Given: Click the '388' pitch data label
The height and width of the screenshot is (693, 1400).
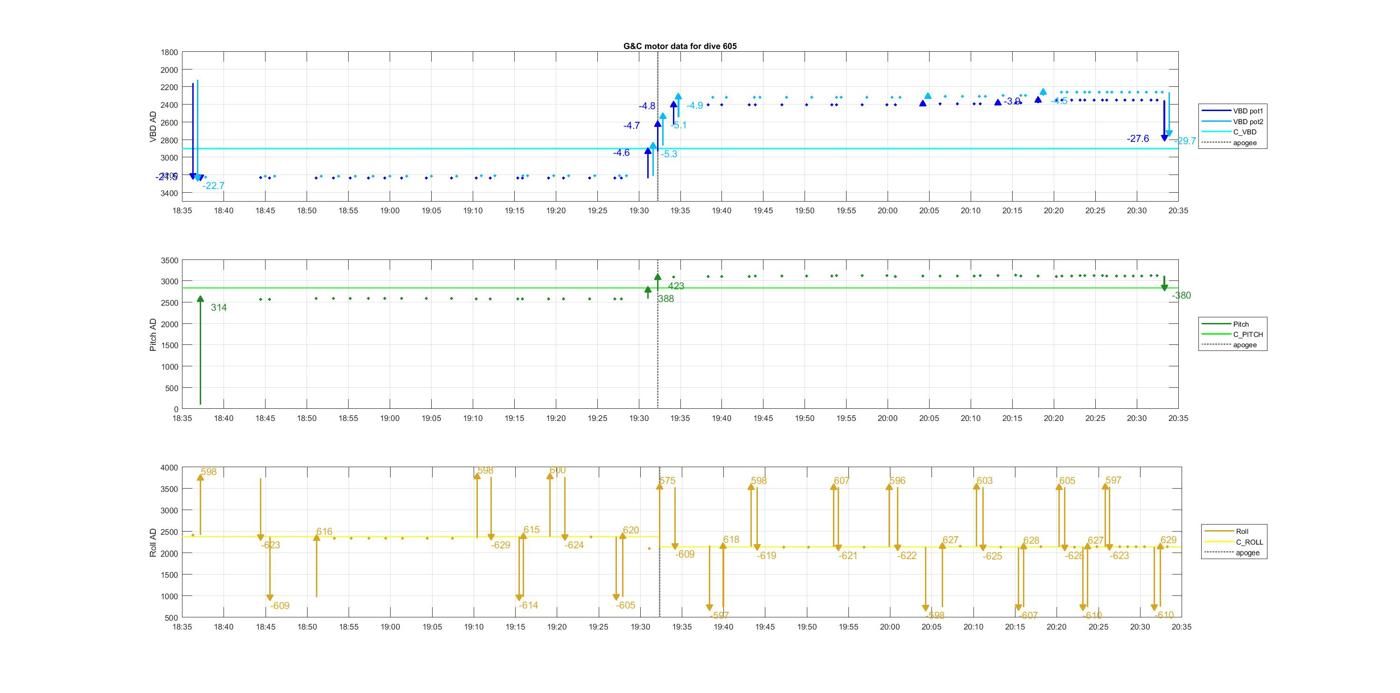Looking at the screenshot, I should 666,299.
